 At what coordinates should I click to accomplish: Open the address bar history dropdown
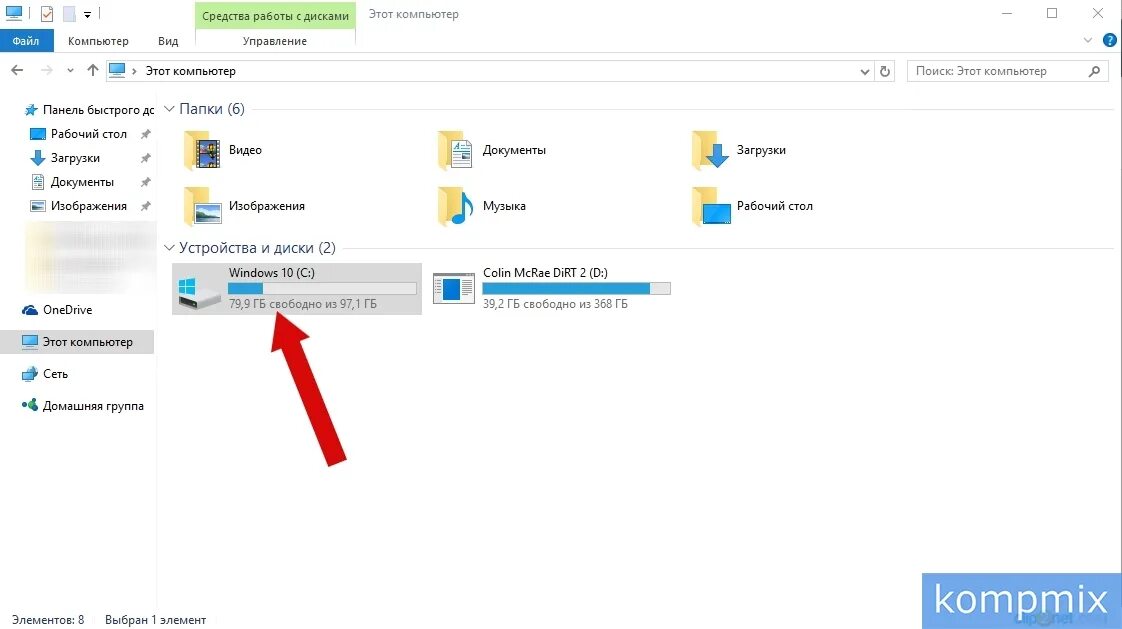pyautogui.click(x=864, y=71)
